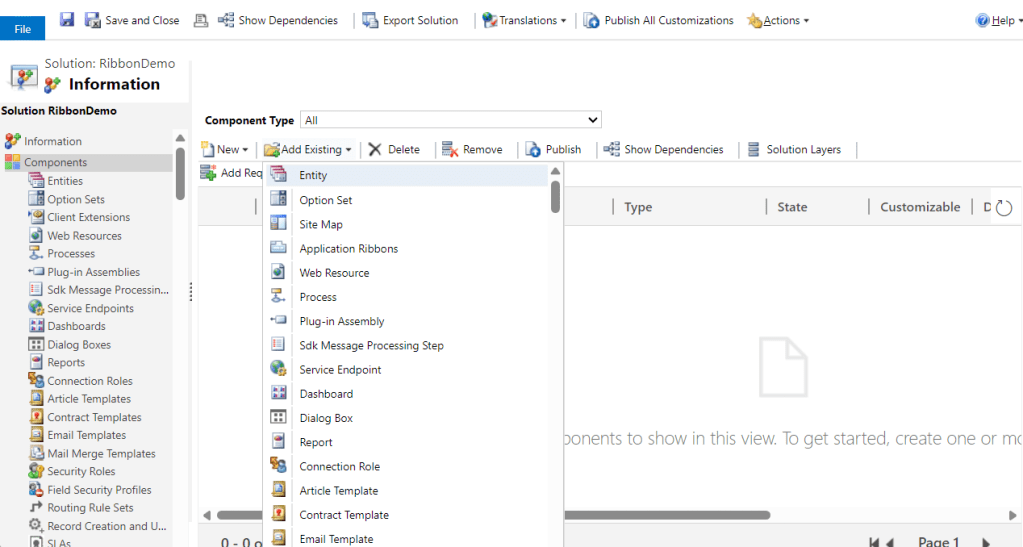
Task: Click the save disk icon in toolbar
Action: click(x=67, y=20)
